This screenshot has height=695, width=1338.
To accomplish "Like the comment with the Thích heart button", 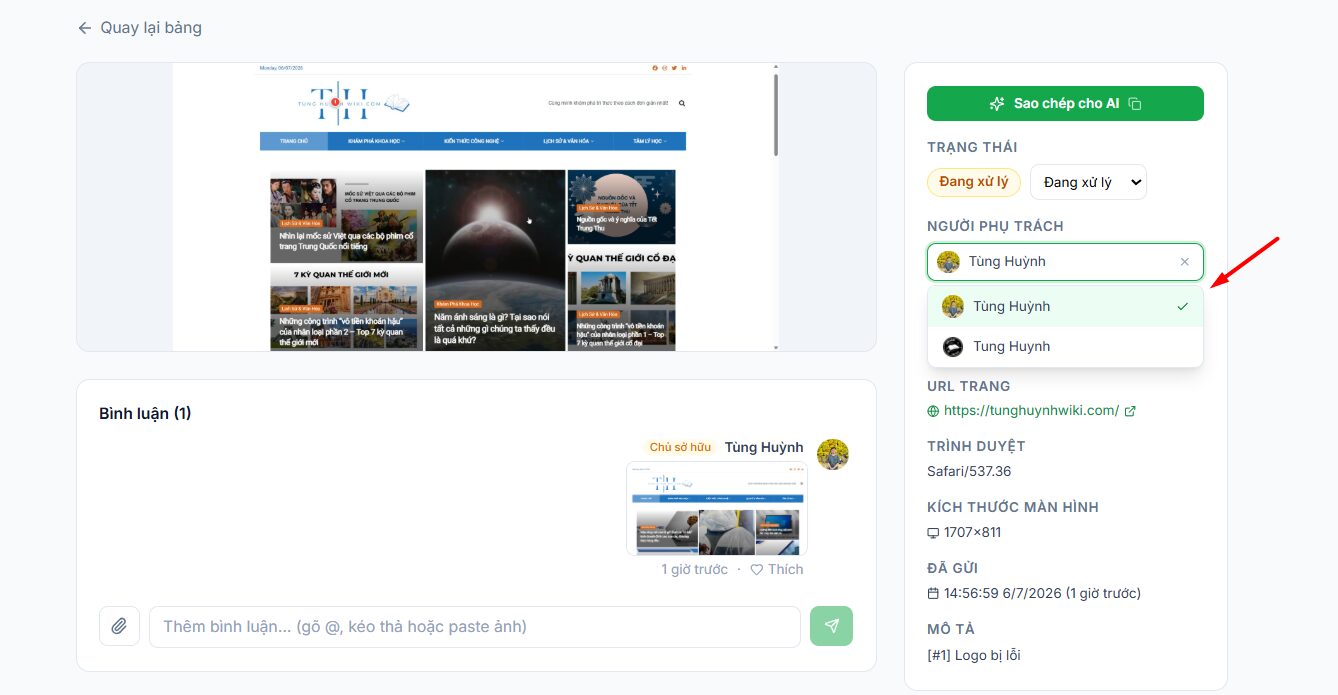I will coord(777,569).
